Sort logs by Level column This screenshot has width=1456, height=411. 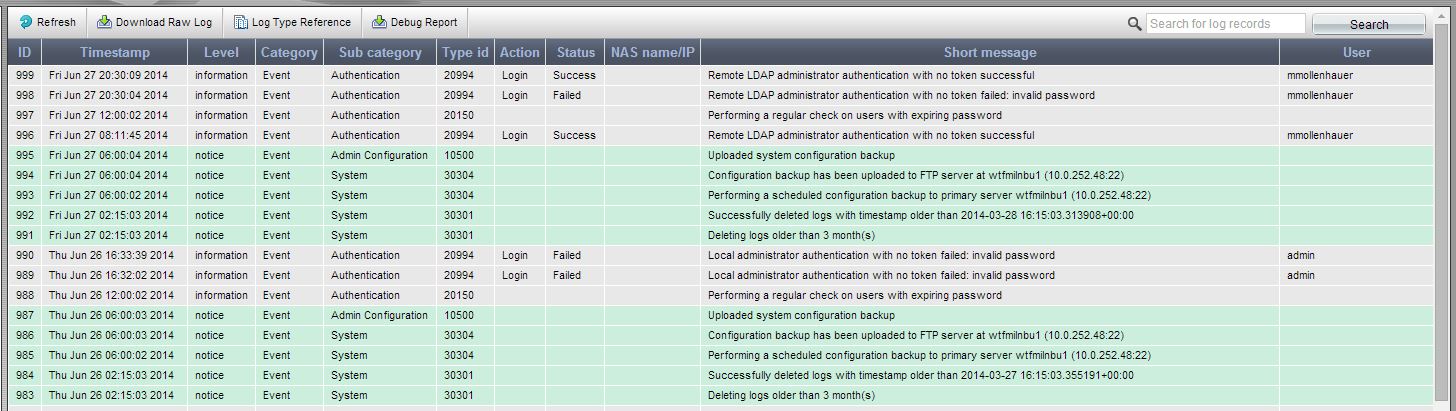click(x=221, y=52)
